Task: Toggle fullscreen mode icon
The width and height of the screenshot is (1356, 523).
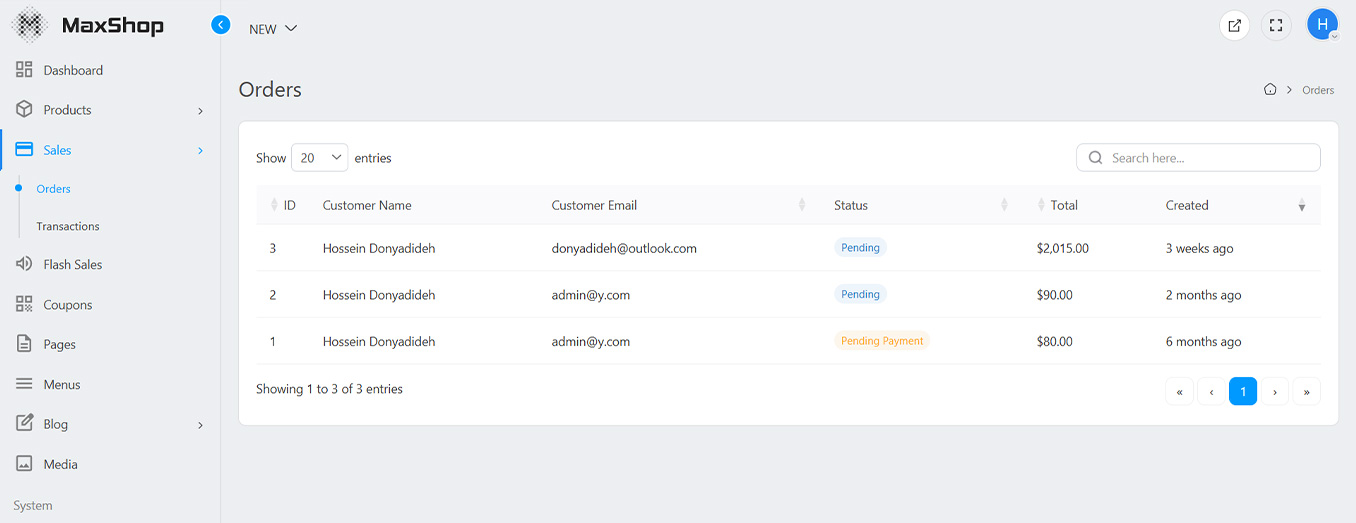Action: (x=1275, y=26)
